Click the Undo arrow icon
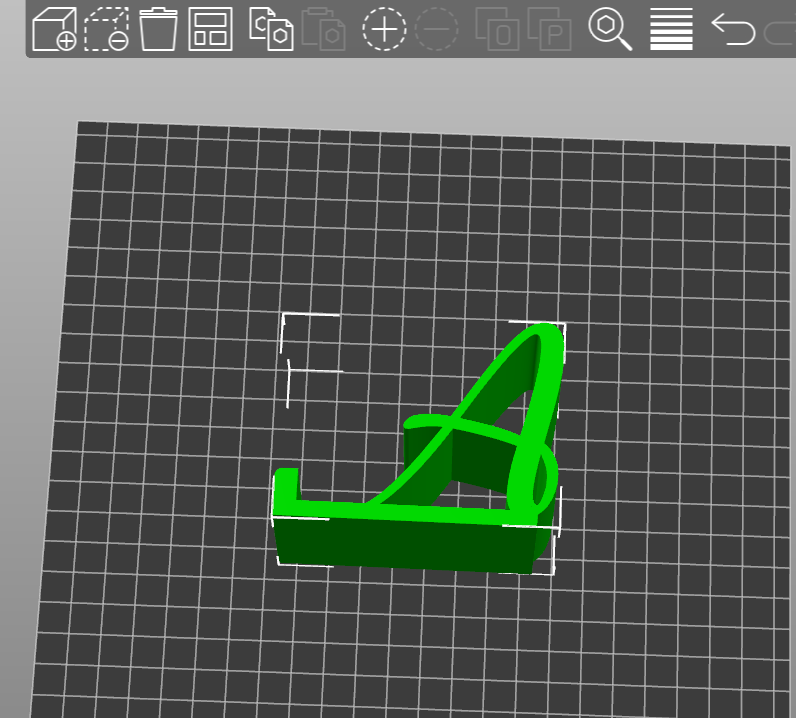 tap(733, 29)
